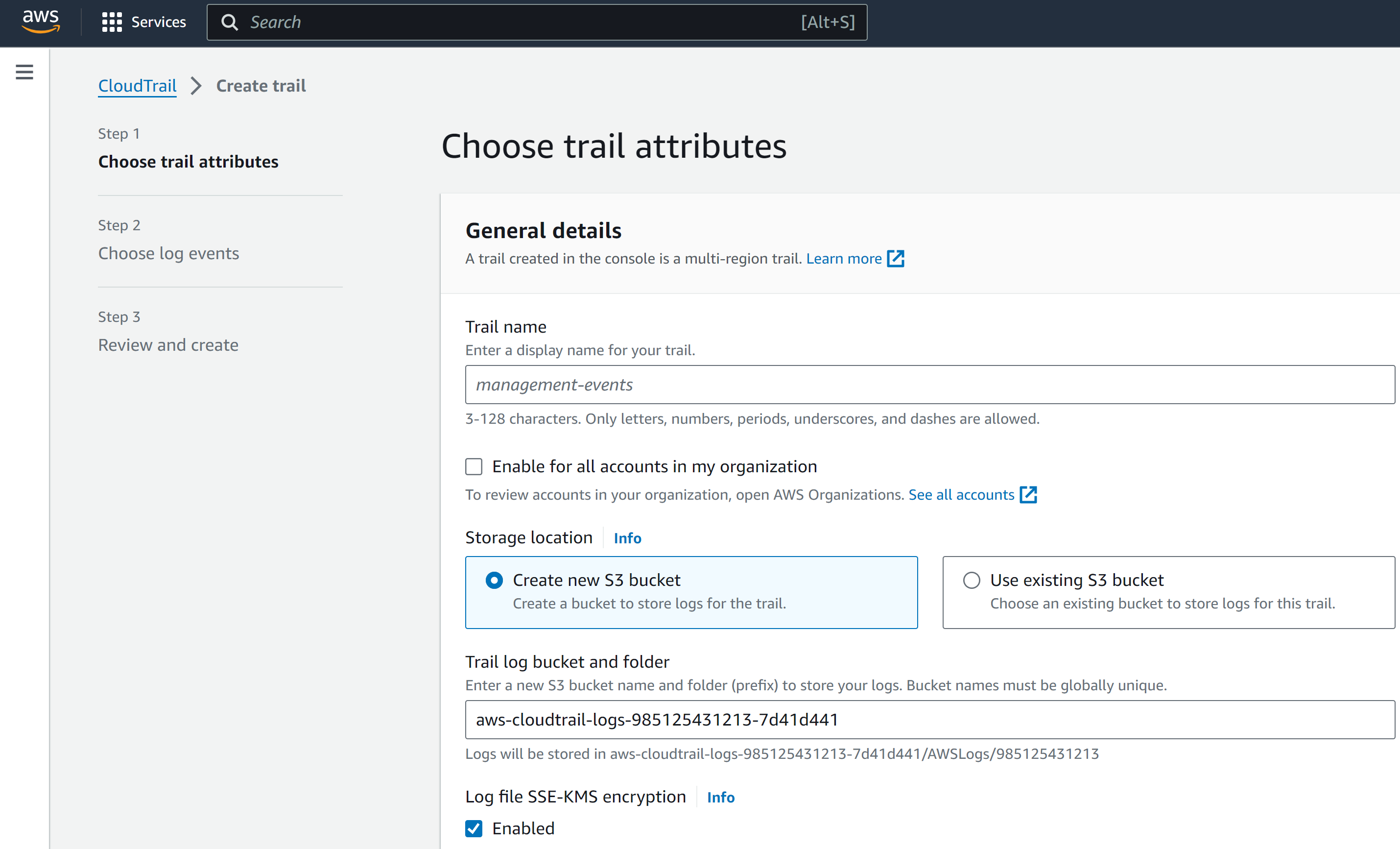
Task: Select Use existing S3 bucket option
Action: coord(972,580)
